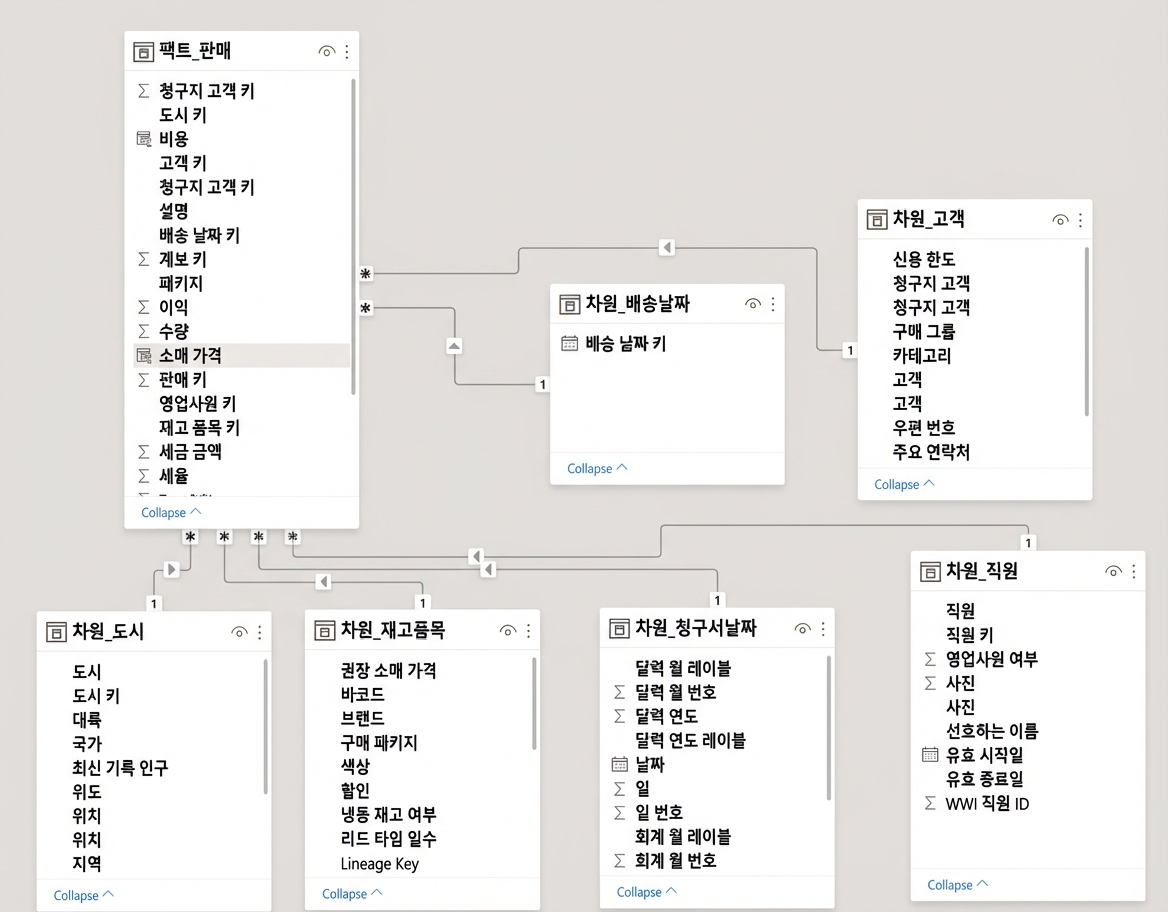1168x912 pixels.
Task: Select filter direction arrow on 차원_배송날짜 relationship
Action: click(x=454, y=346)
